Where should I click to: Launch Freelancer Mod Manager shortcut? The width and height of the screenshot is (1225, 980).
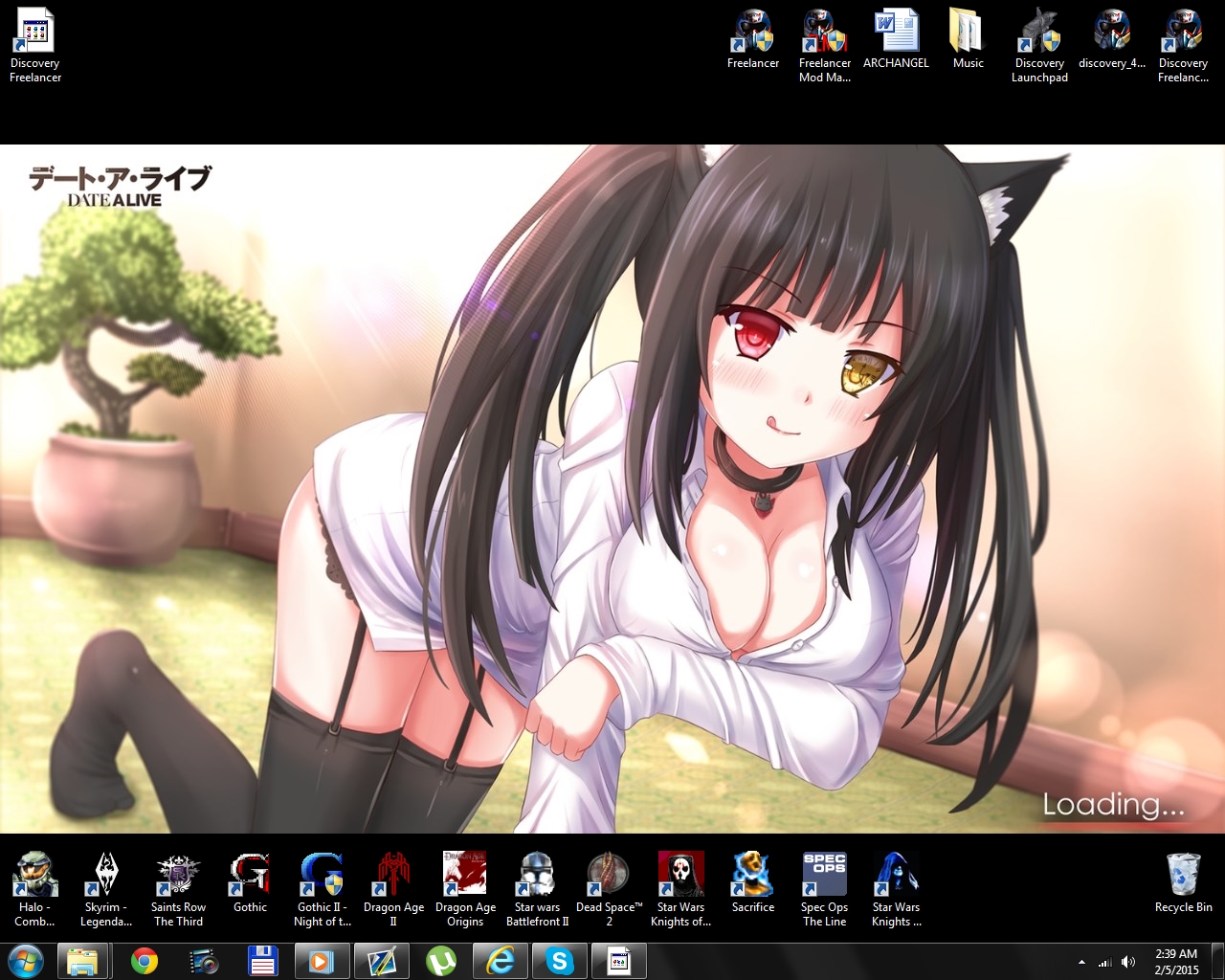click(x=825, y=45)
